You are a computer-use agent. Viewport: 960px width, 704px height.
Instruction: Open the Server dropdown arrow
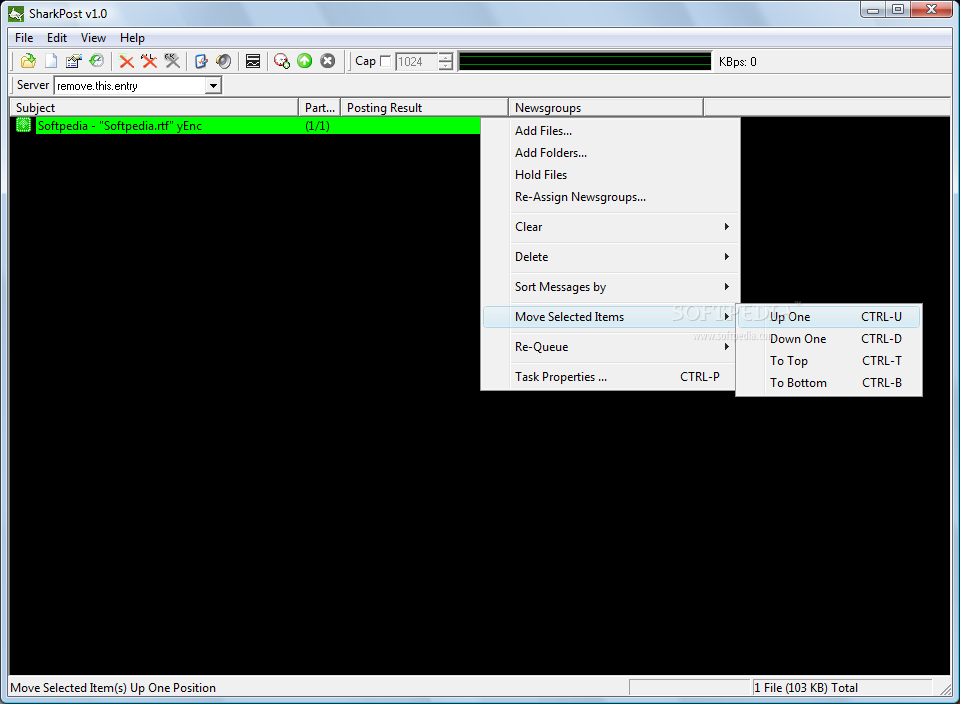point(213,86)
